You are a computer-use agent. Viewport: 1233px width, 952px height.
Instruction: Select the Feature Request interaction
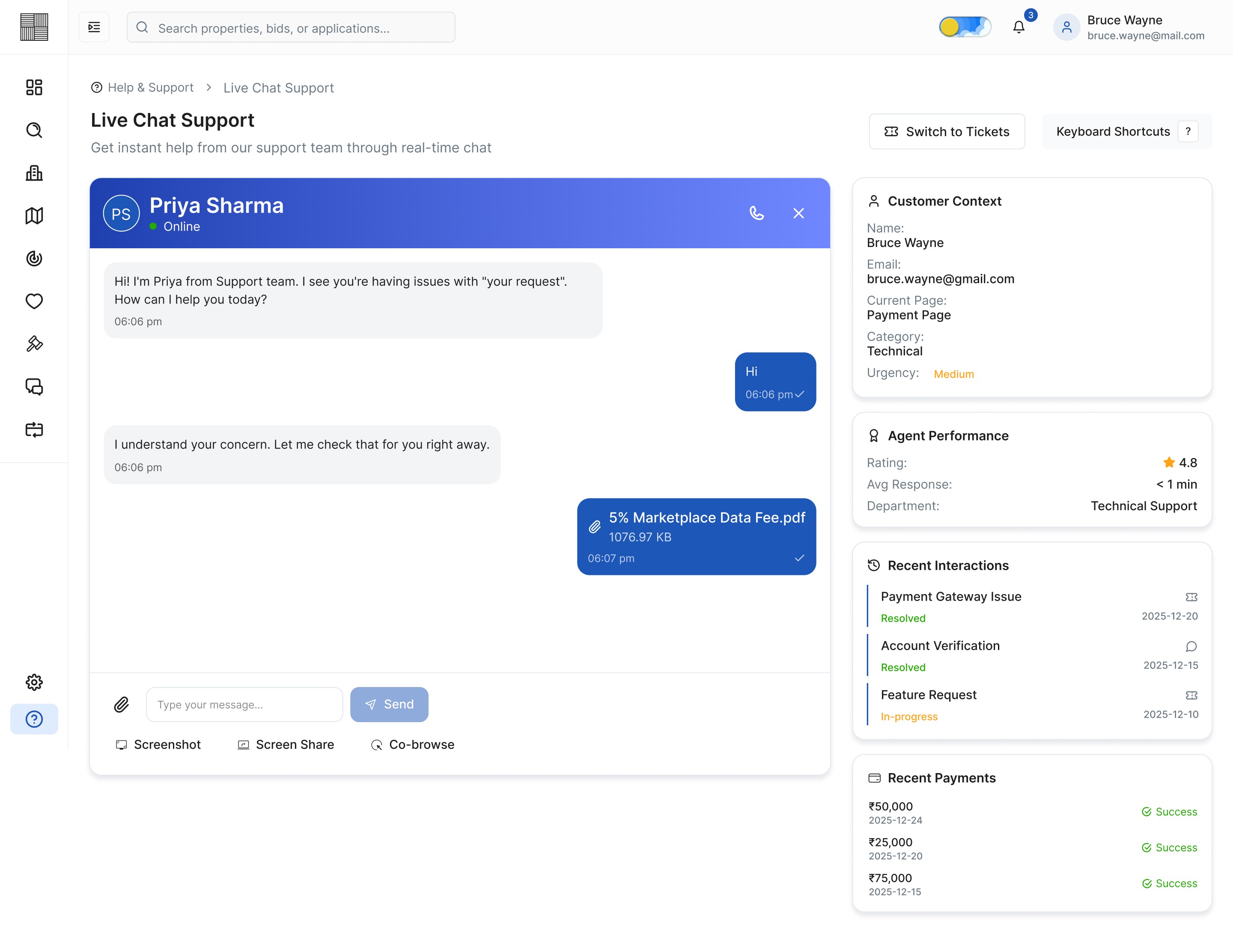(x=1032, y=705)
